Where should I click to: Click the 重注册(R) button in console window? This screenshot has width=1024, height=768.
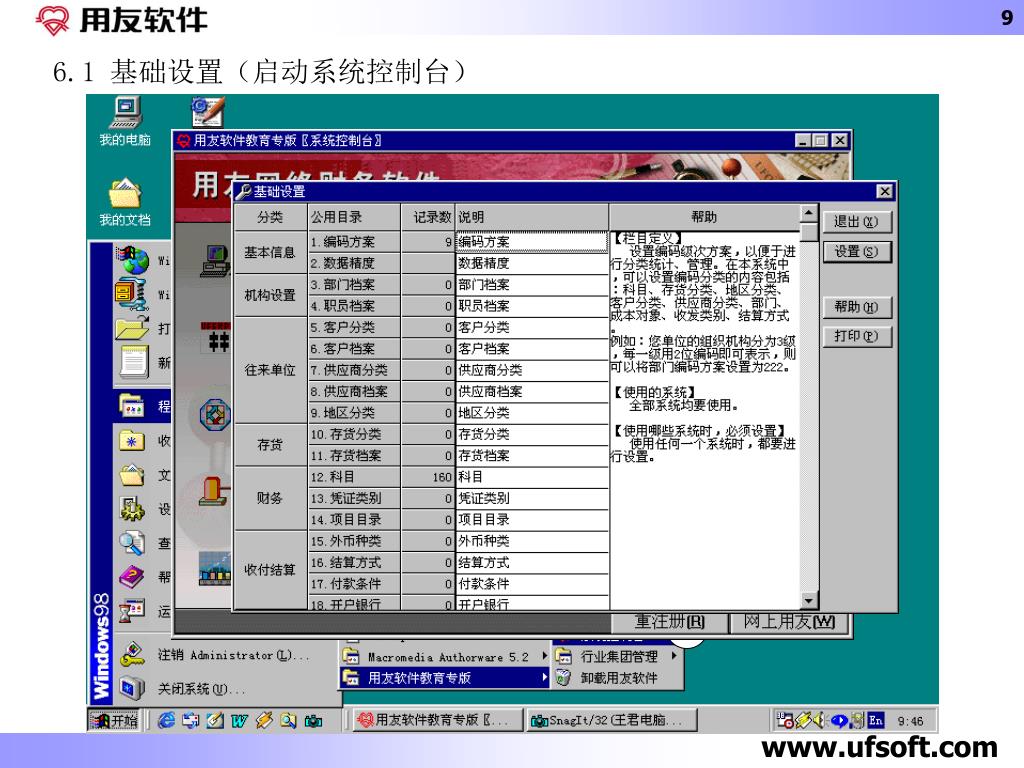(x=670, y=622)
